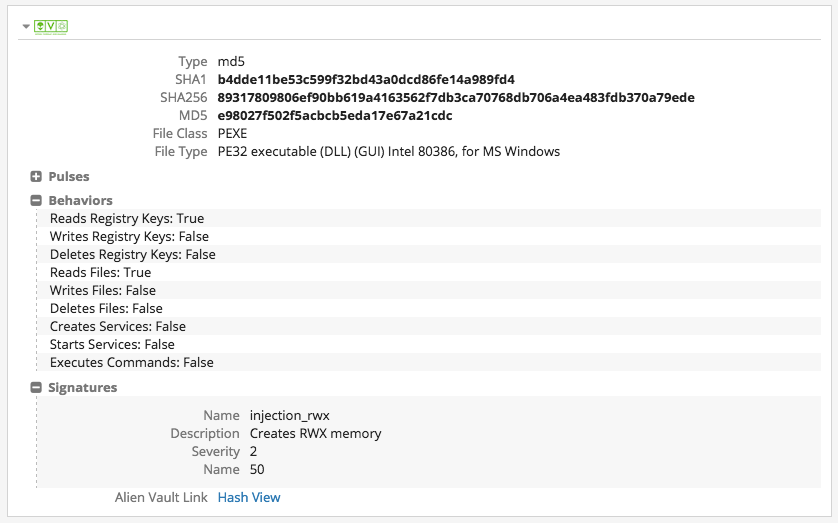Viewport: 838px width, 523px height.
Task: Click the PEXE file class value
Action: [x=232, y=134]
